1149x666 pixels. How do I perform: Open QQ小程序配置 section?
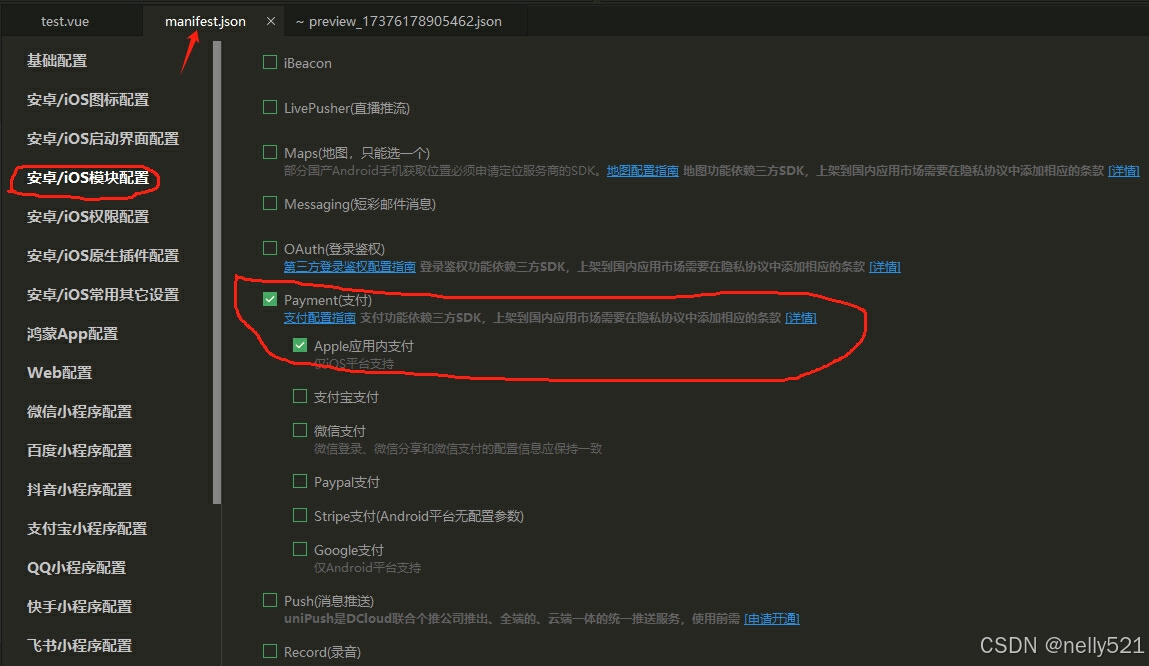[x=76, y=567]
